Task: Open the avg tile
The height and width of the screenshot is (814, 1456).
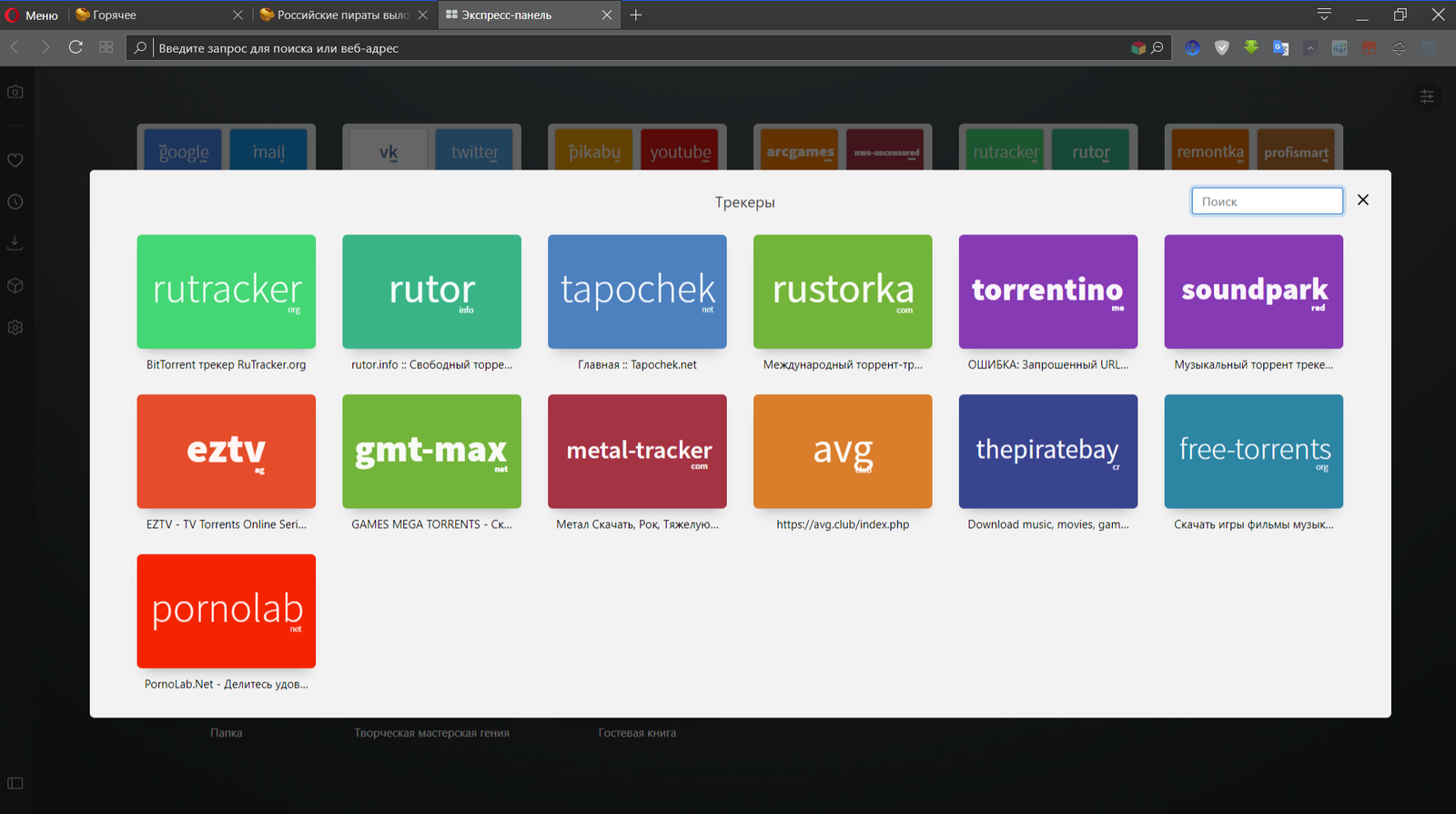Action: [843, 452]
